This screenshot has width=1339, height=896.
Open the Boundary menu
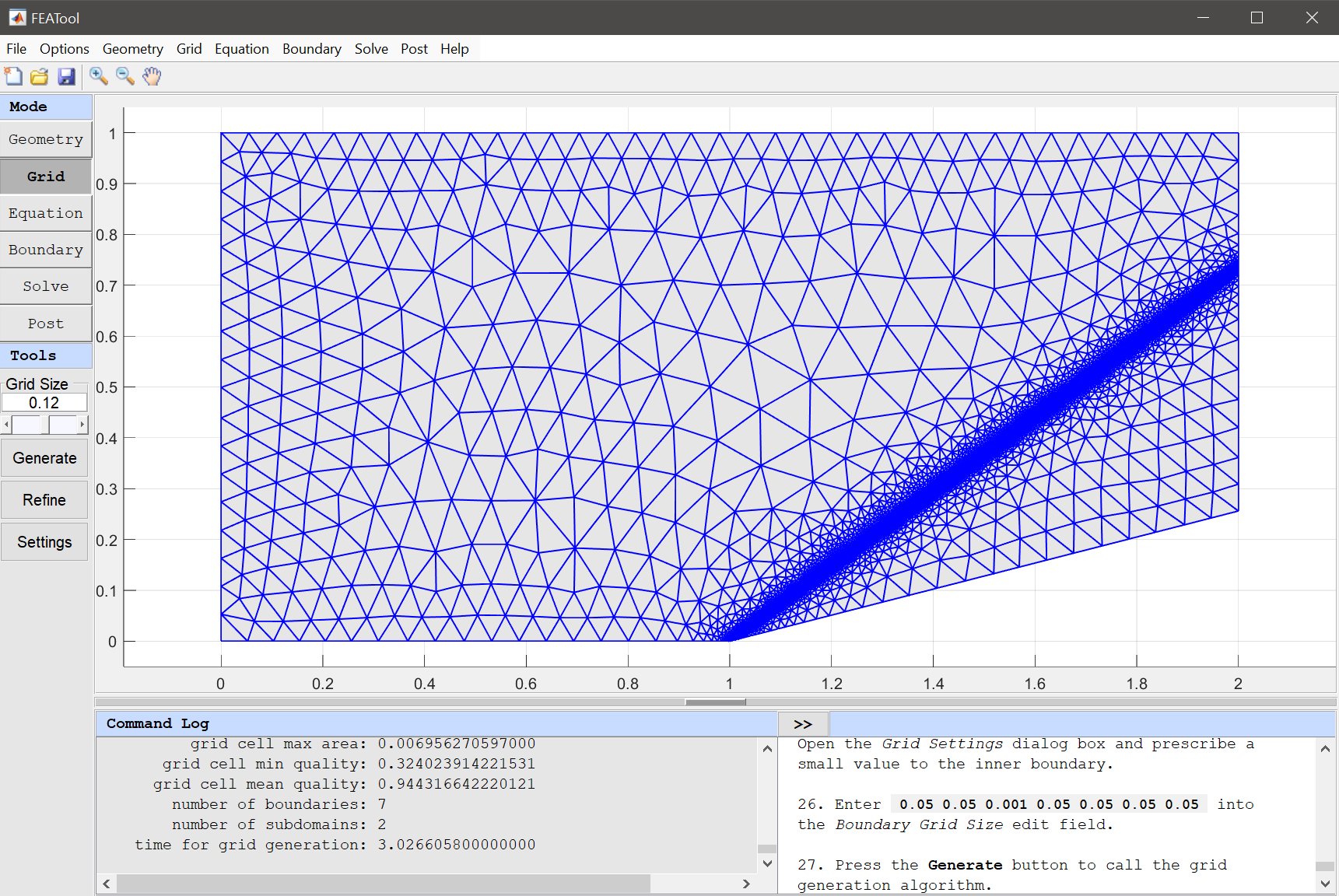tap(312, 49)
